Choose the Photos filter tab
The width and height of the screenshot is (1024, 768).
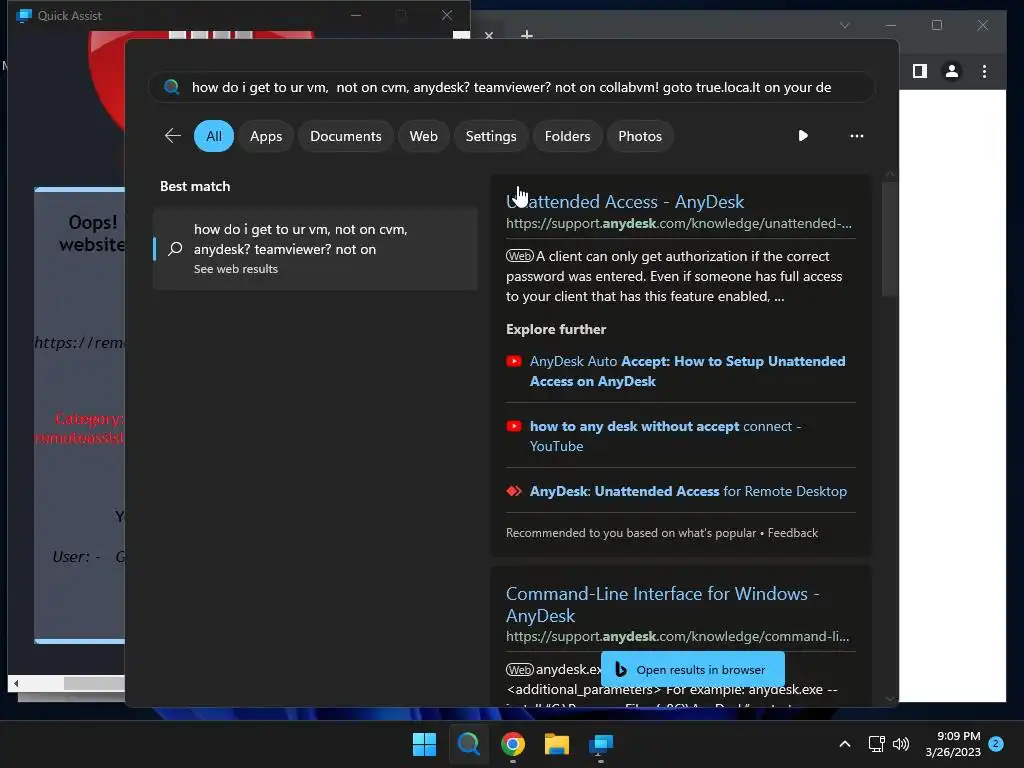[x=640, y=136]
